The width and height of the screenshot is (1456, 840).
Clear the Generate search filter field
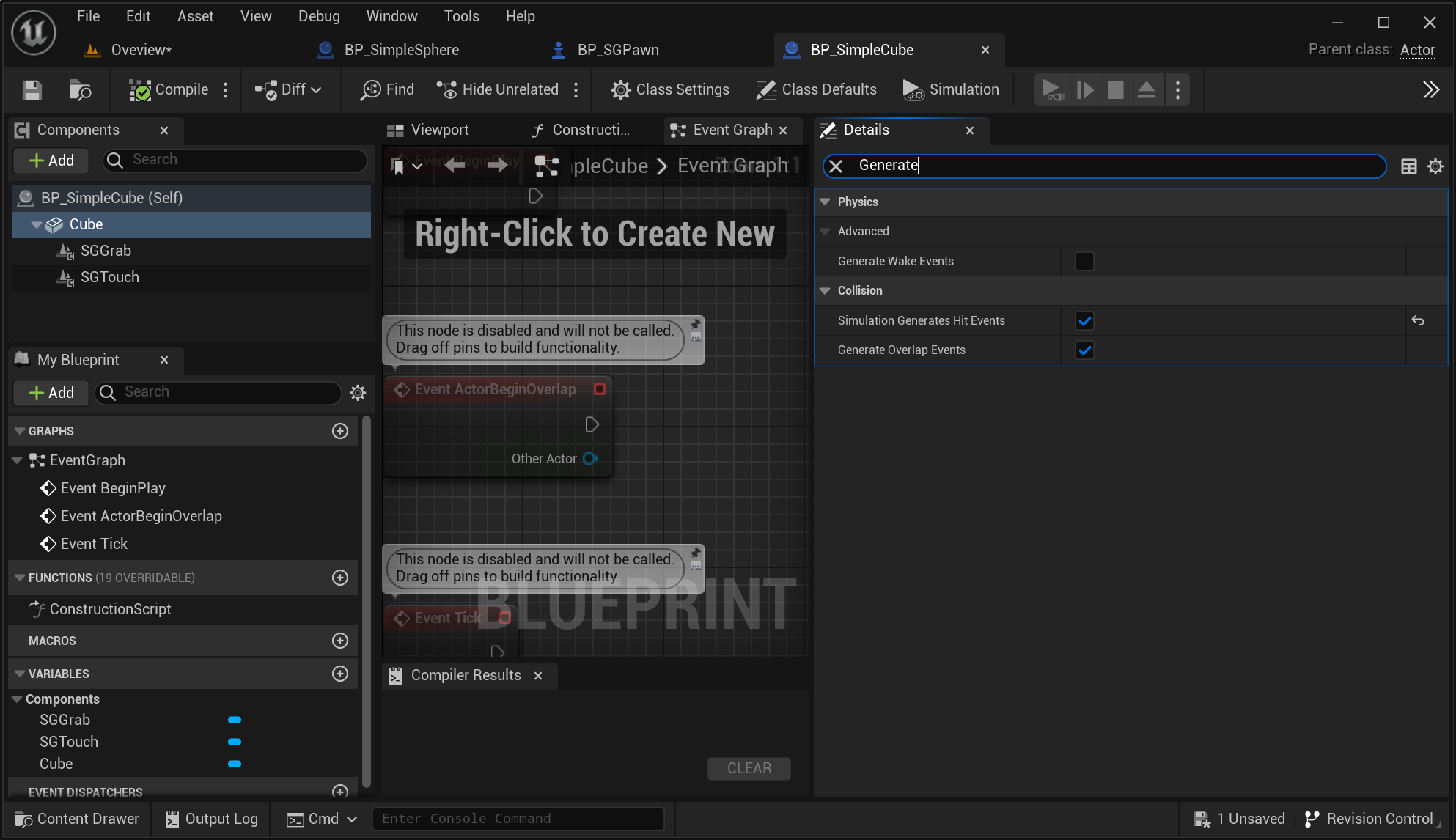point(836,165)
